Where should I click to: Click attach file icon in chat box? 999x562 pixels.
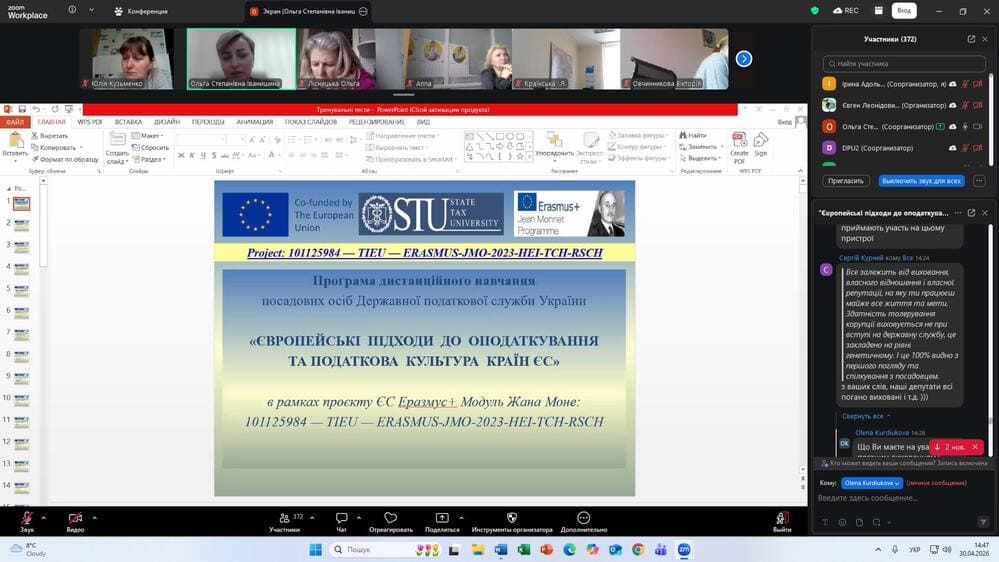pos(859,522)
